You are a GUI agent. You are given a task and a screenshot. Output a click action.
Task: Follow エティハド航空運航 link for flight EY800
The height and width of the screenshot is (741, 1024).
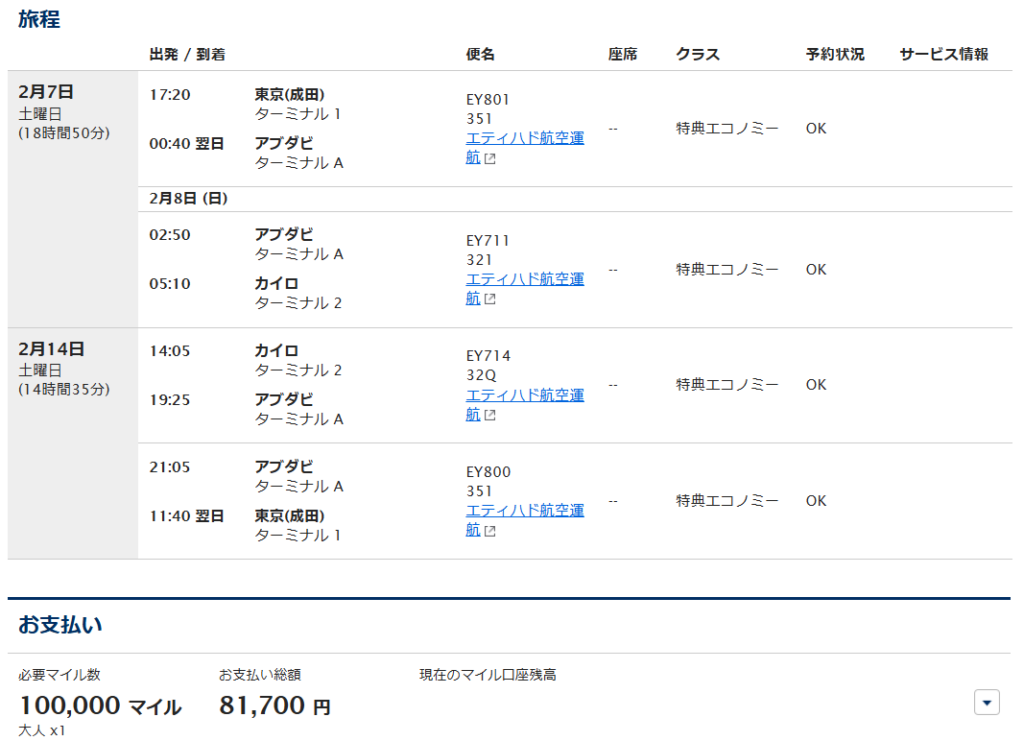click(524, 512)
